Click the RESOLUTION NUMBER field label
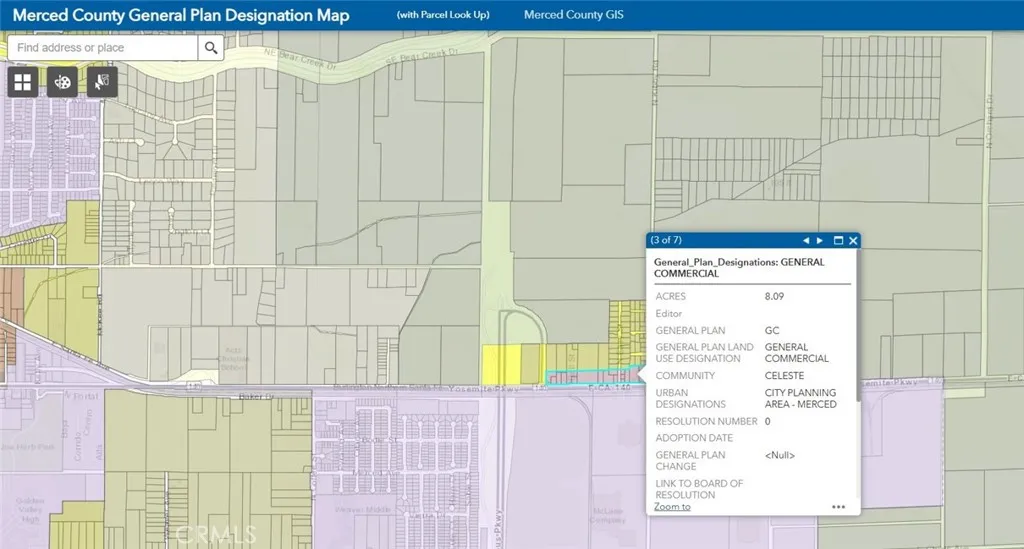Screen dimensions: 1024x549 point(707,422)
